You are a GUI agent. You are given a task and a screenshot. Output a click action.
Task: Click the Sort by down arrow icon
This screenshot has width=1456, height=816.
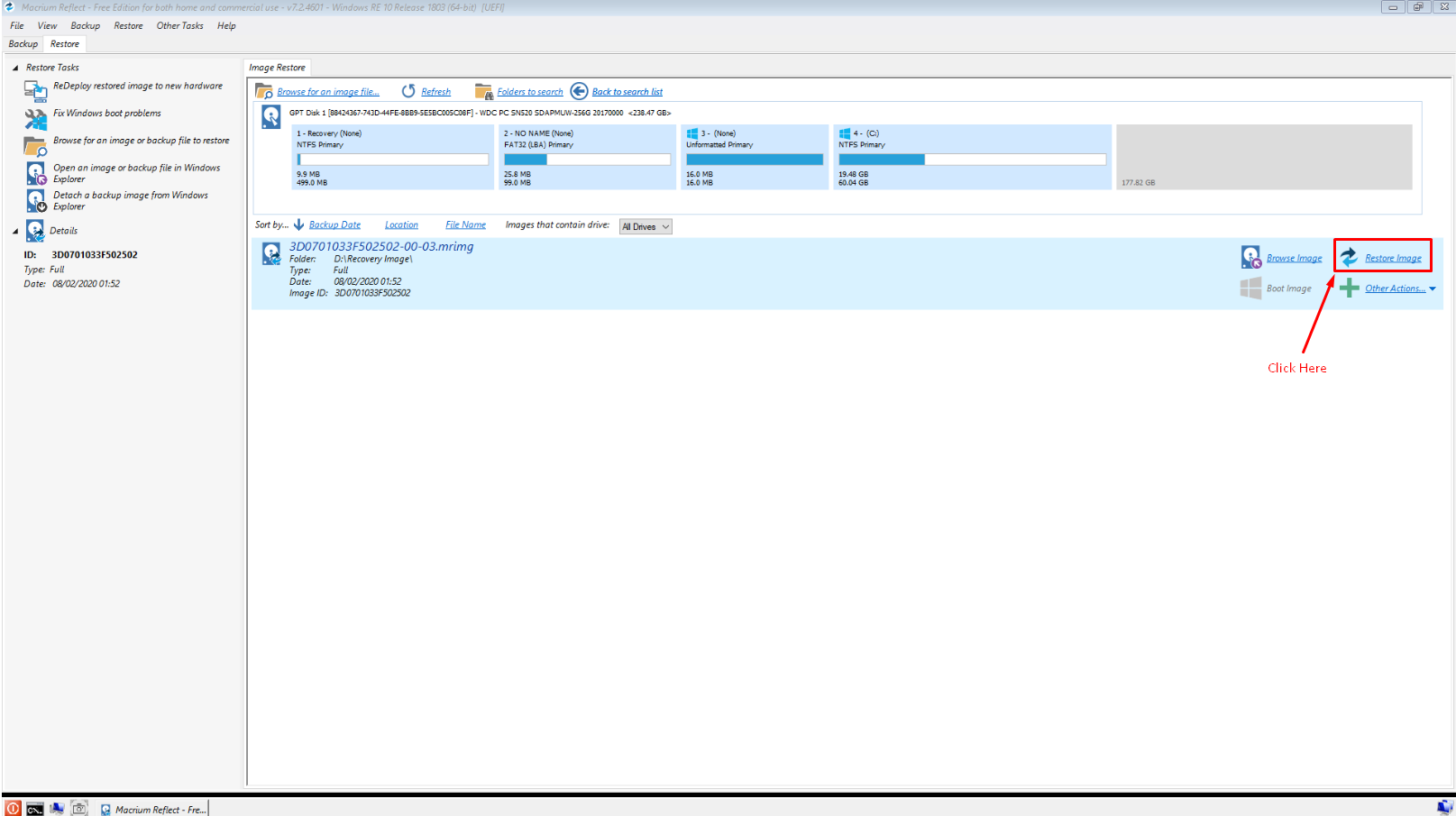pyautogui.click(x=298, y=225)
